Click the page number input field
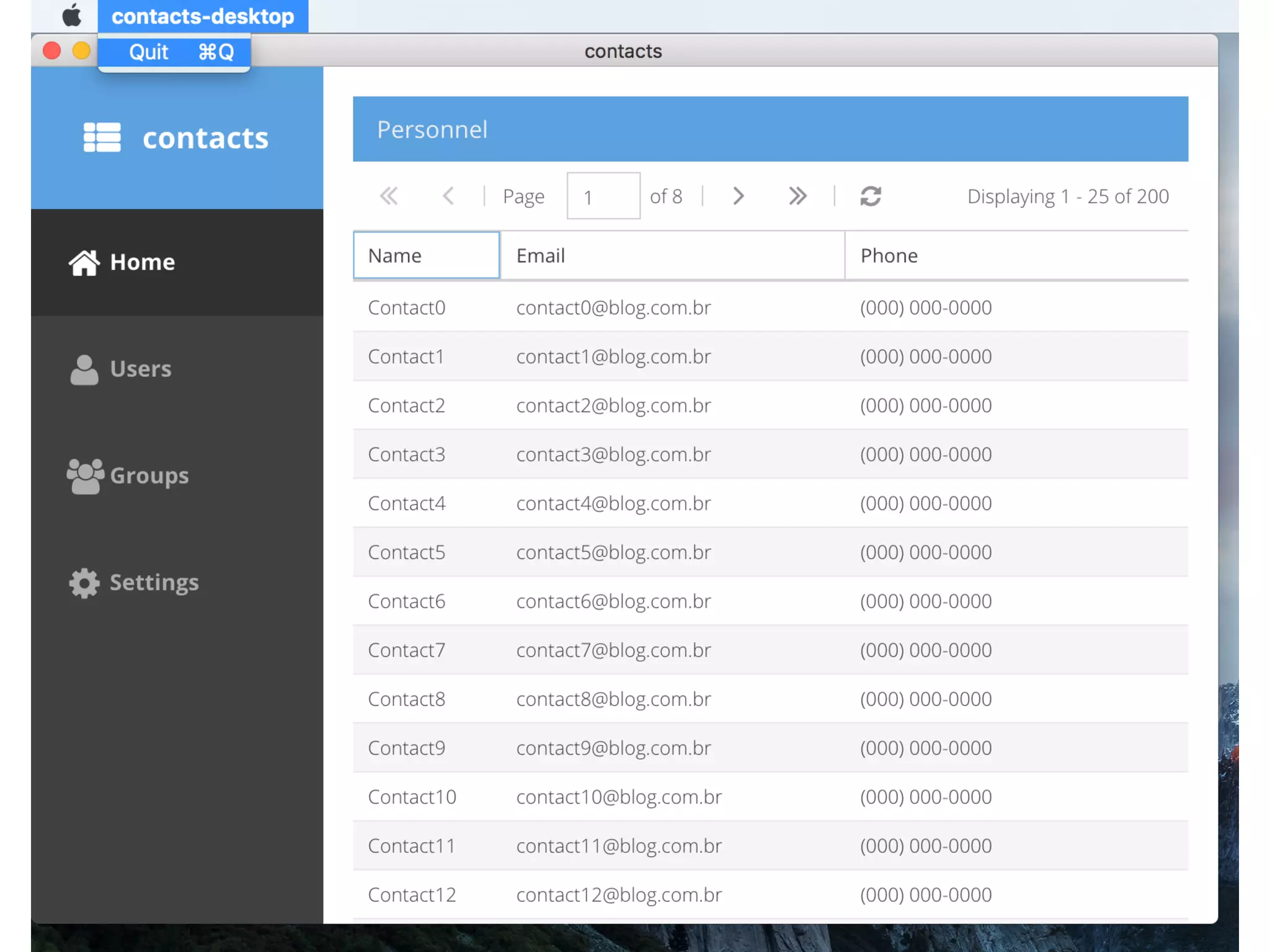The image size is (1270, 952). (603, 196)
